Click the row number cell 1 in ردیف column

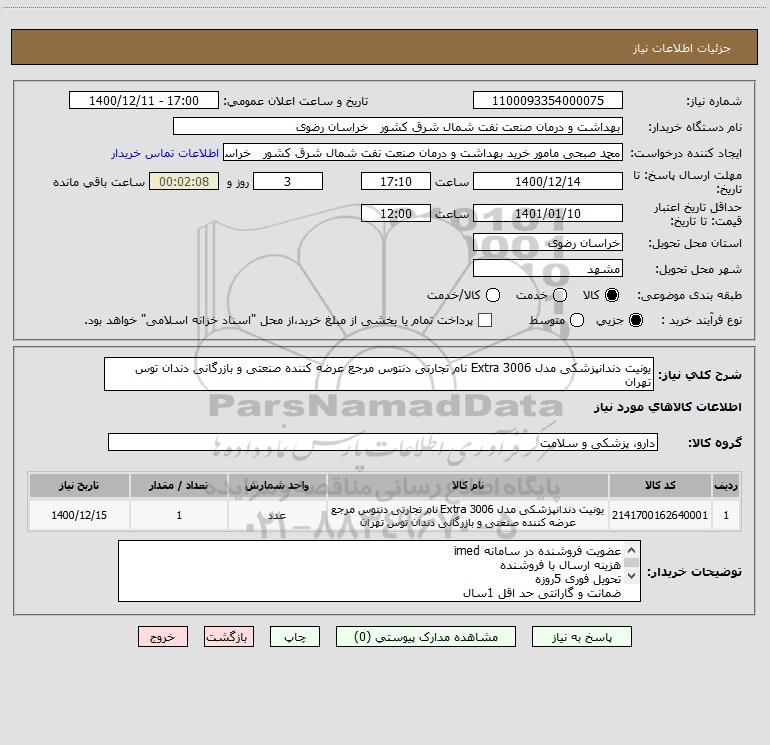[x=726, y=515]
